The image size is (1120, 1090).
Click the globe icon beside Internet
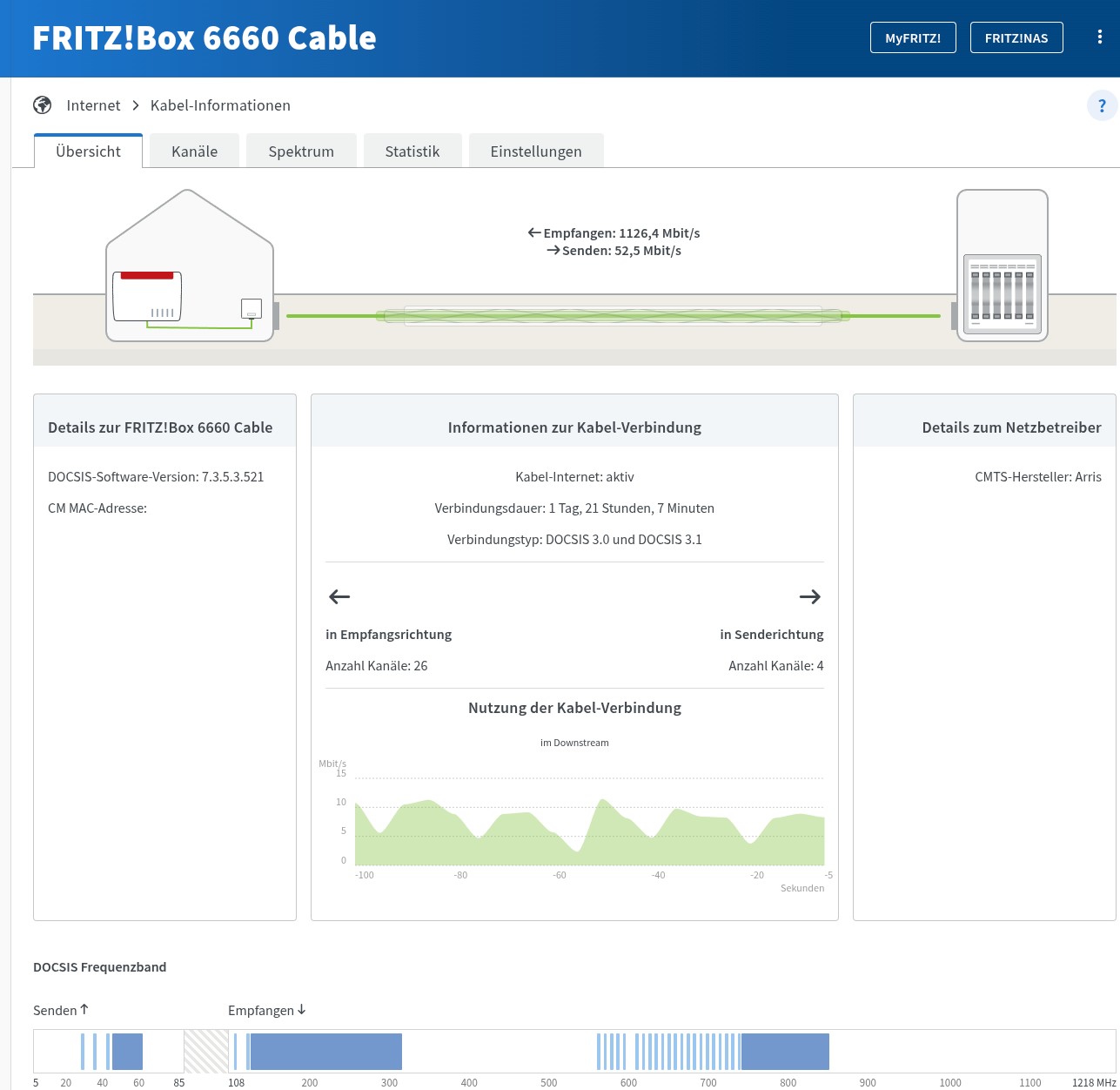[x=42, y=105]
